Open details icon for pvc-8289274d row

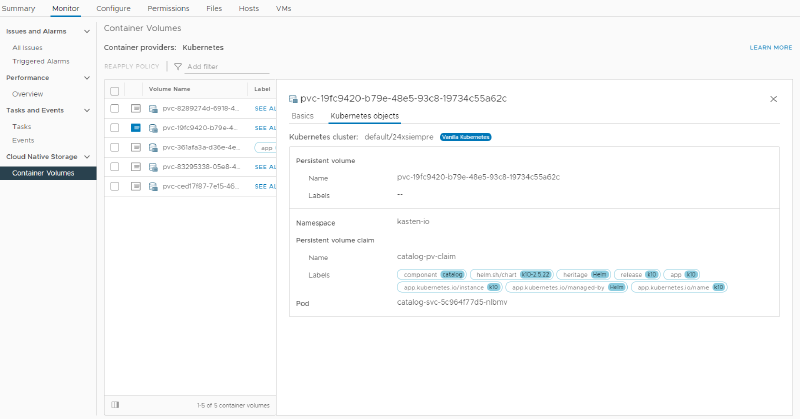[x=136, y=108]
